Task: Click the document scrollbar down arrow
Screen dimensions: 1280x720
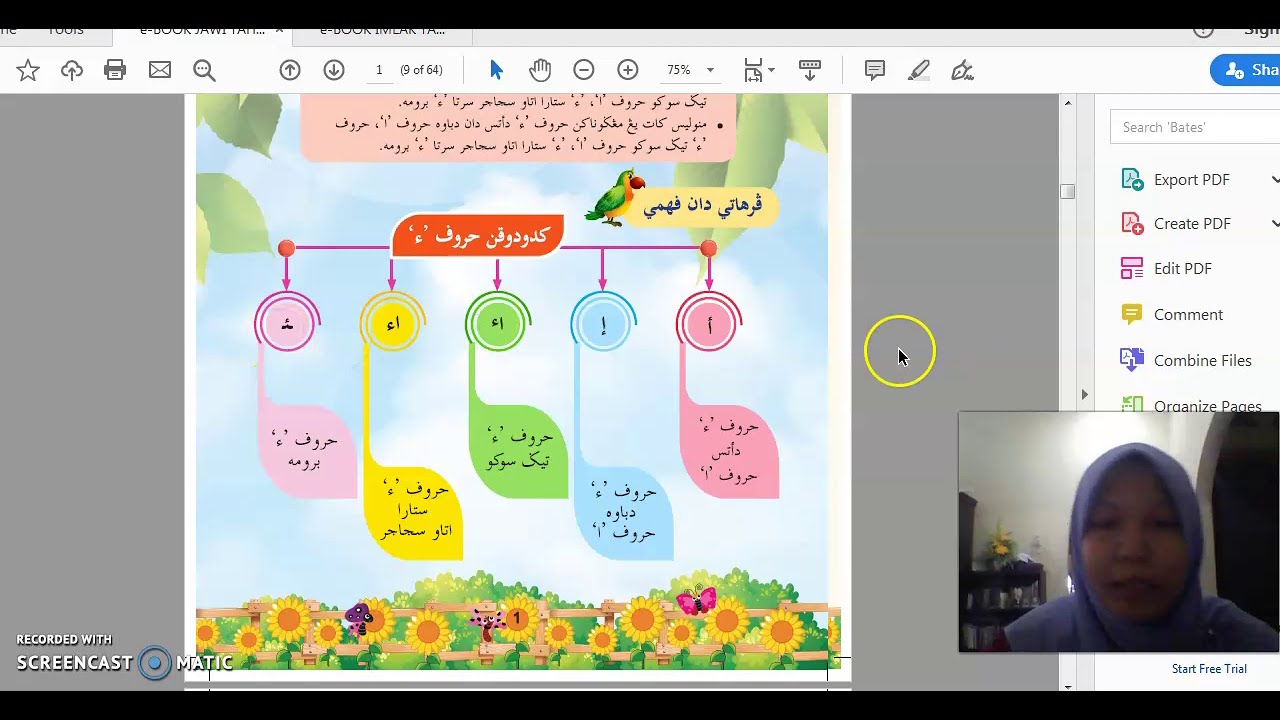Action: point(1068,686)
